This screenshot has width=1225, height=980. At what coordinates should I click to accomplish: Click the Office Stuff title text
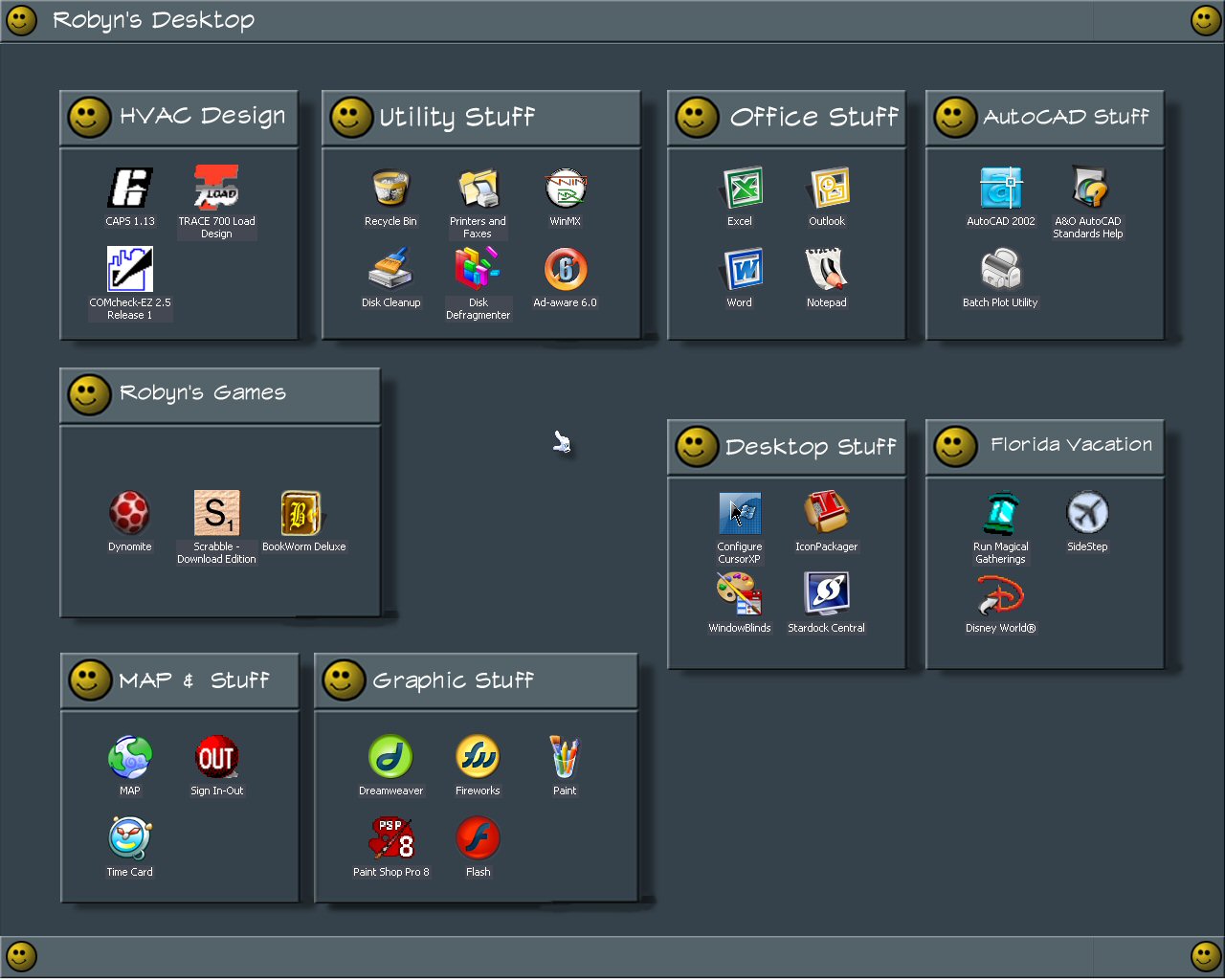tap(814, 117)
